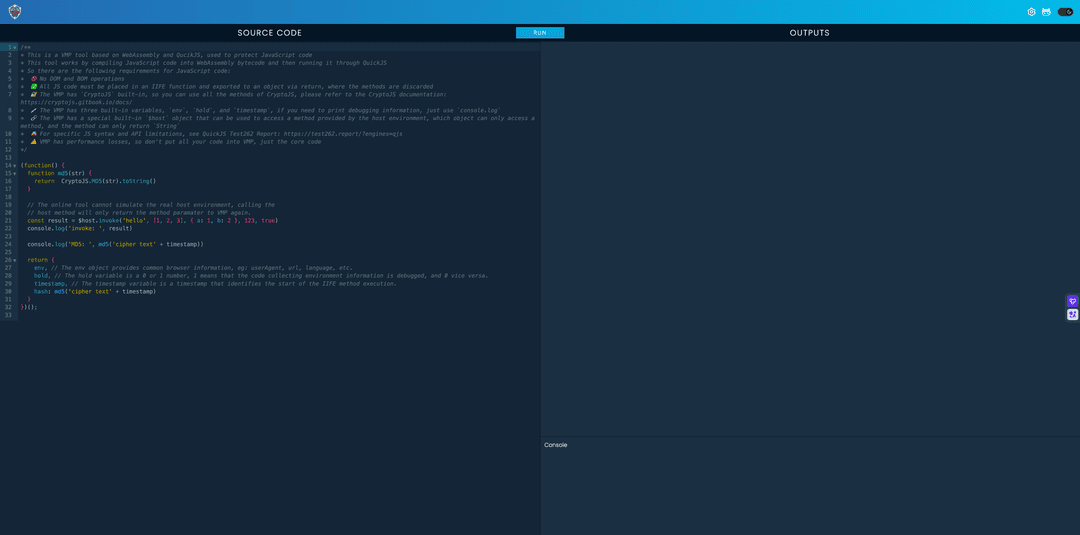1080x535 pixels.
Task: Click the cryptojs.gitbook.io docs URL
Action: pos(76,102)
